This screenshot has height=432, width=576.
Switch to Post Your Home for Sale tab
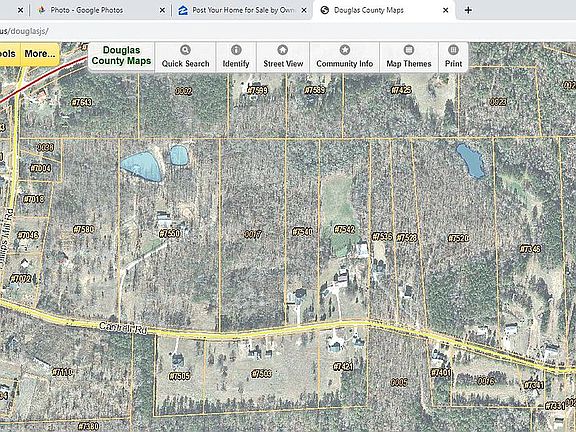(243, 10)
